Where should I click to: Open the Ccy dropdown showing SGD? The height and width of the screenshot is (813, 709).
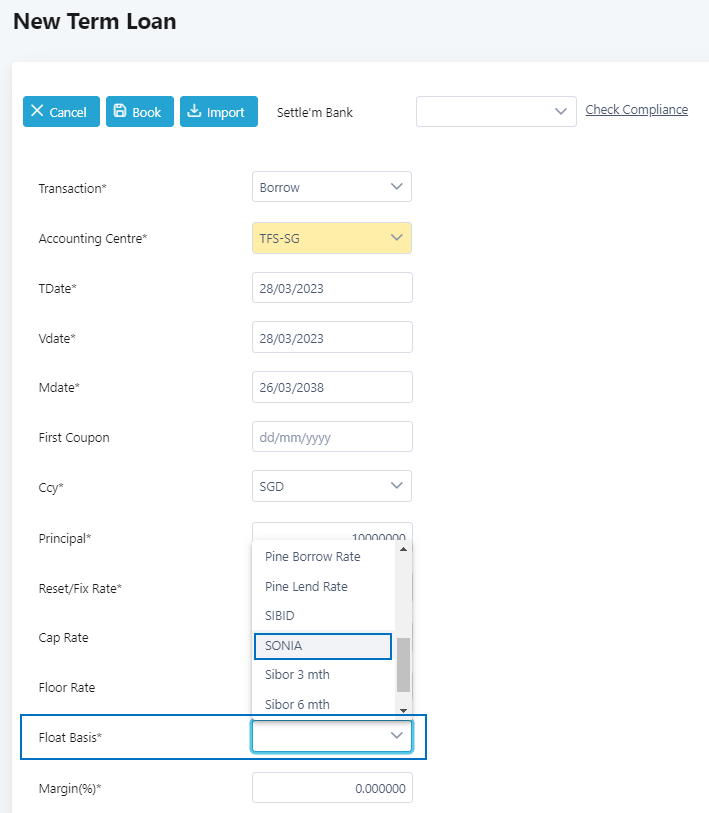click(x=331, y=487)
